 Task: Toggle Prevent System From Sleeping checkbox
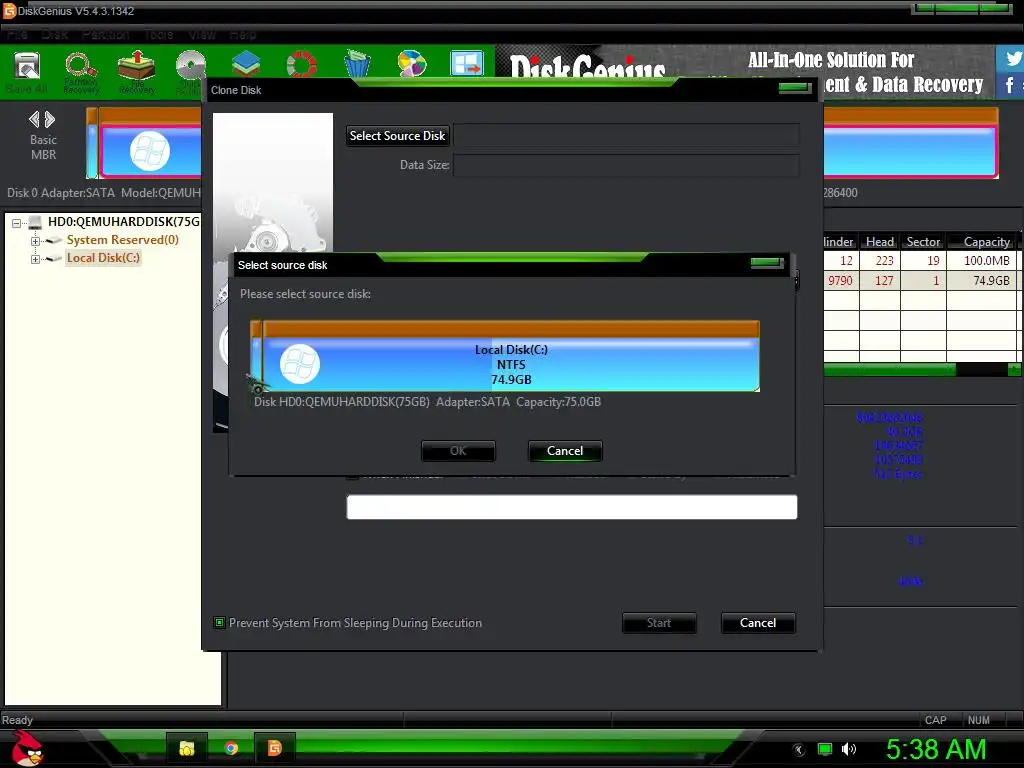tap(219, 623)
